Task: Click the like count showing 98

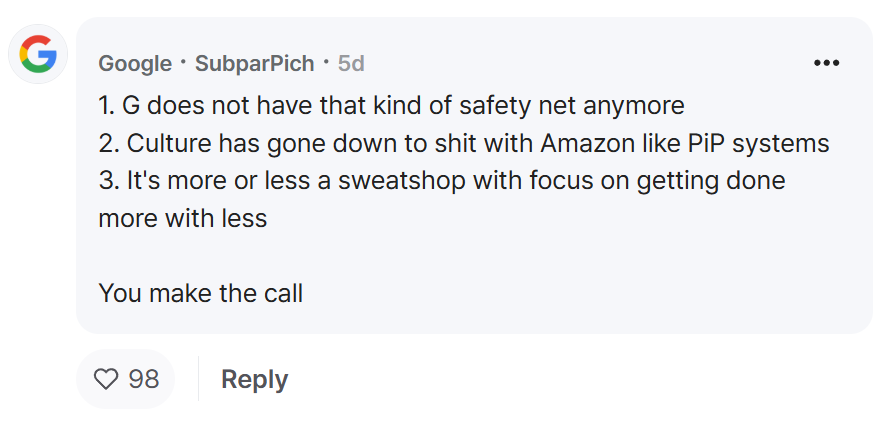Action: coord(144,379)
